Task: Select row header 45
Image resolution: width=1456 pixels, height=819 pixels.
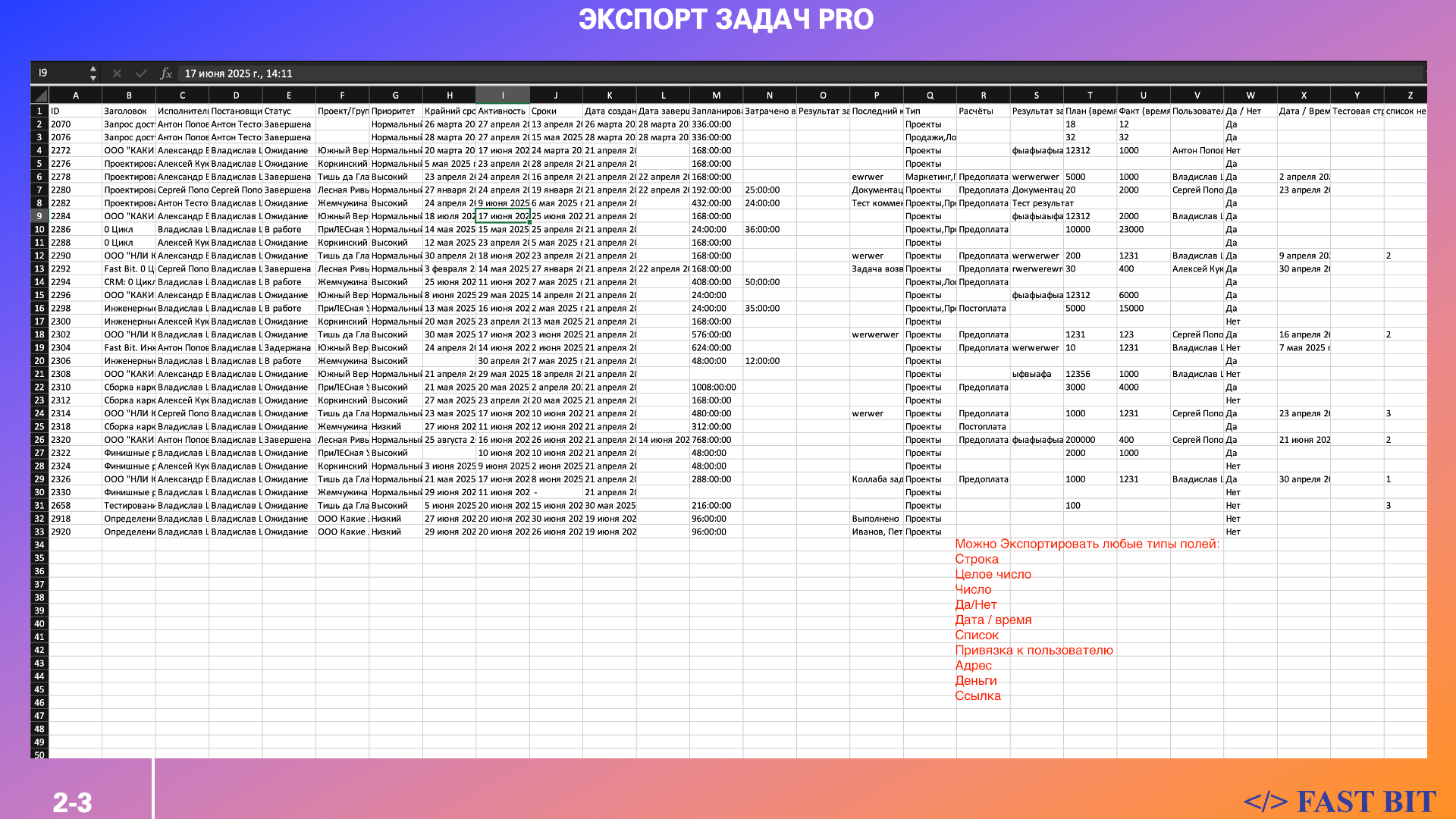Action: (39, 689)
